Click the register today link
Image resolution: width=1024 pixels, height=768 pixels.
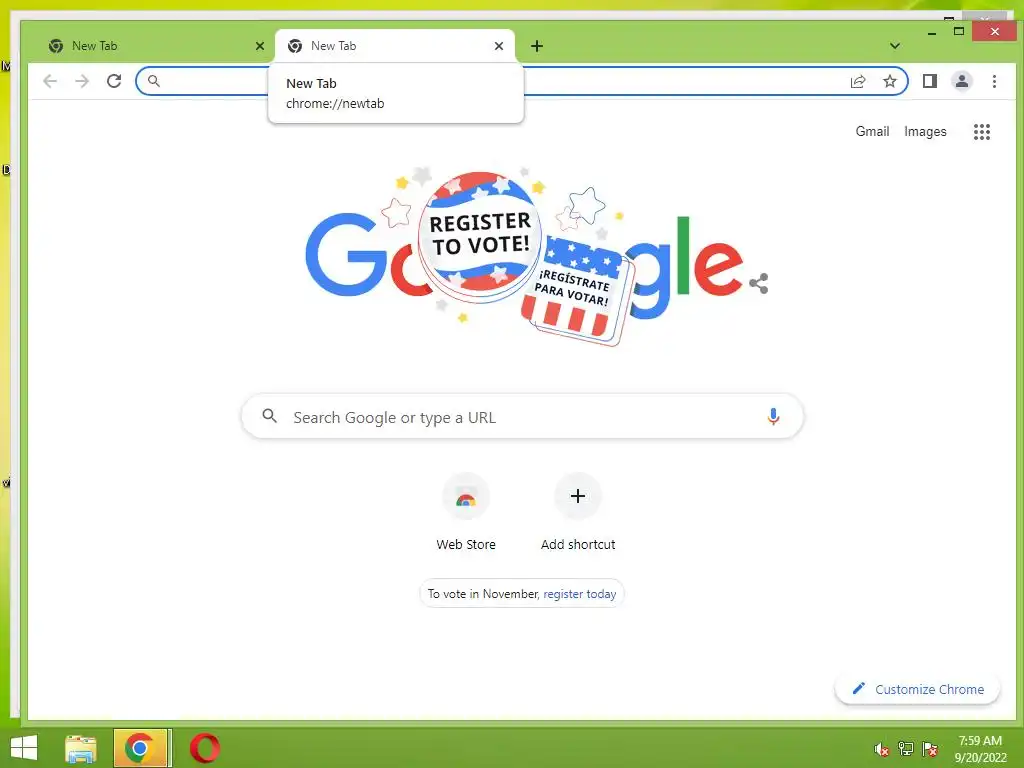click(x=579, y=594)
